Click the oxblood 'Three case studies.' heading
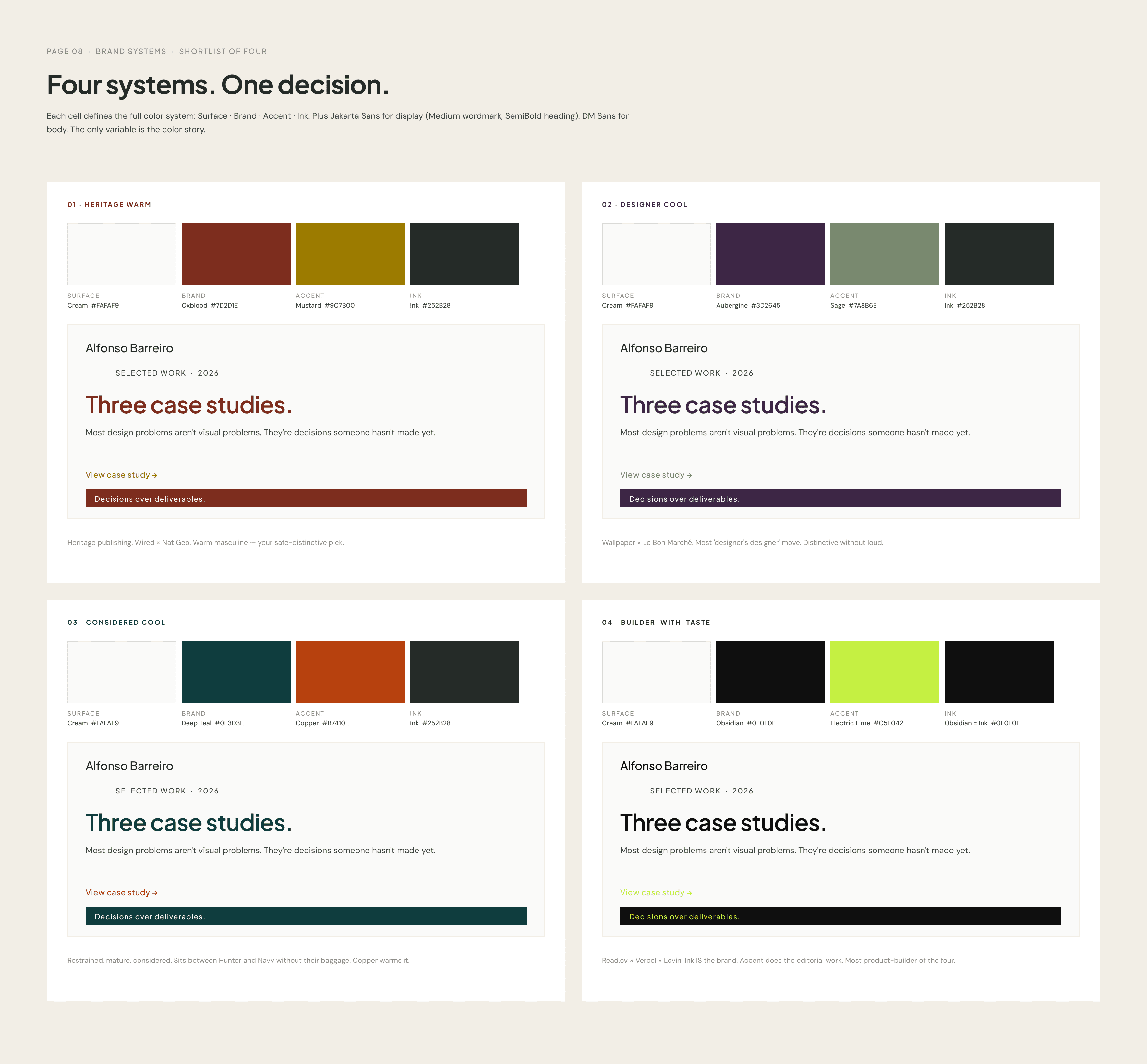 pyautogui.click(x=189, y=405)
